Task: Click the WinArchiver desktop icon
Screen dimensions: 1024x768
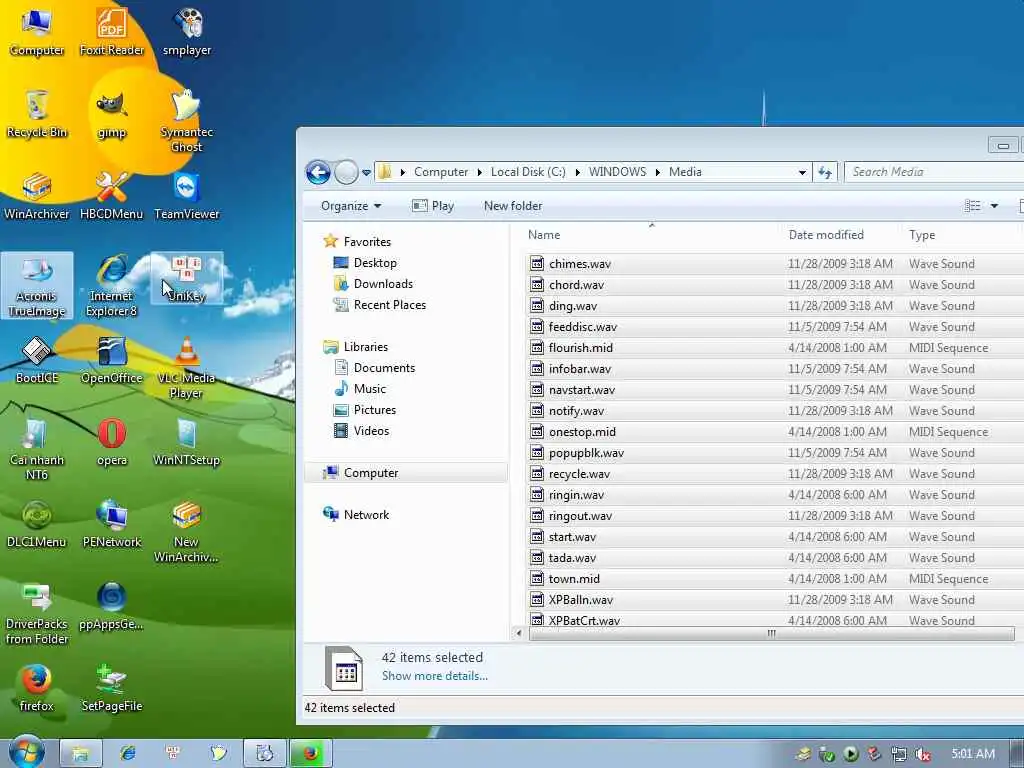Action: (x=37, y=195)
